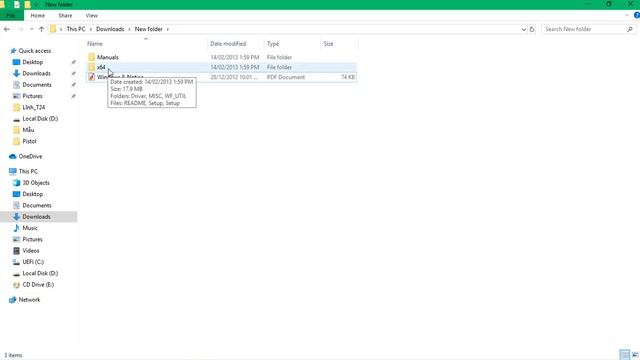
Task: Sort by Name column header
Action: pos(95,44)
